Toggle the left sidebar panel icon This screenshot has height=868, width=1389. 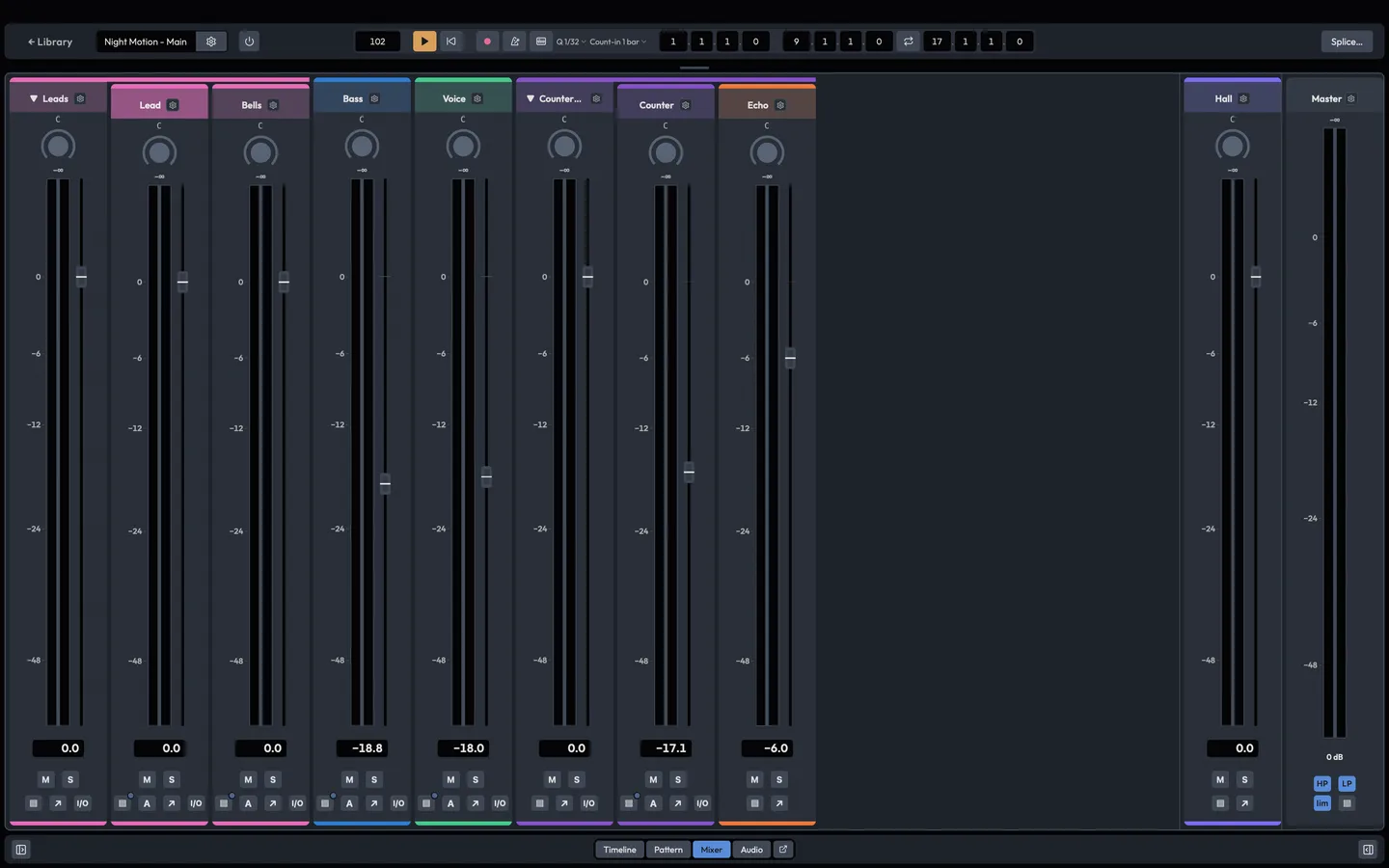coord(21,850)
